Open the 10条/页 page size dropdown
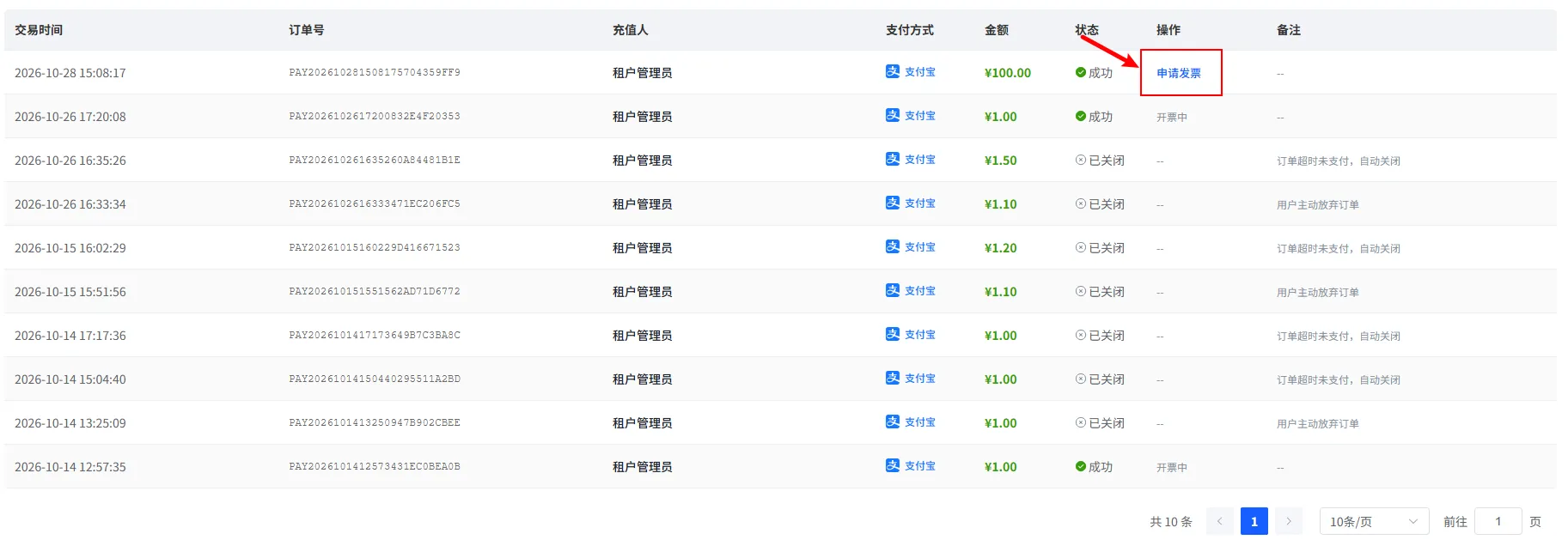 [x=1374, y=522]
